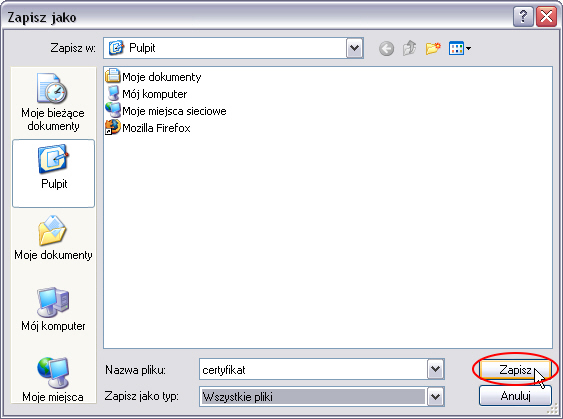Select Moje miejsca sieciowe list item
The image size is (563, 419).
pyautogui.click(x=166, y=111)
